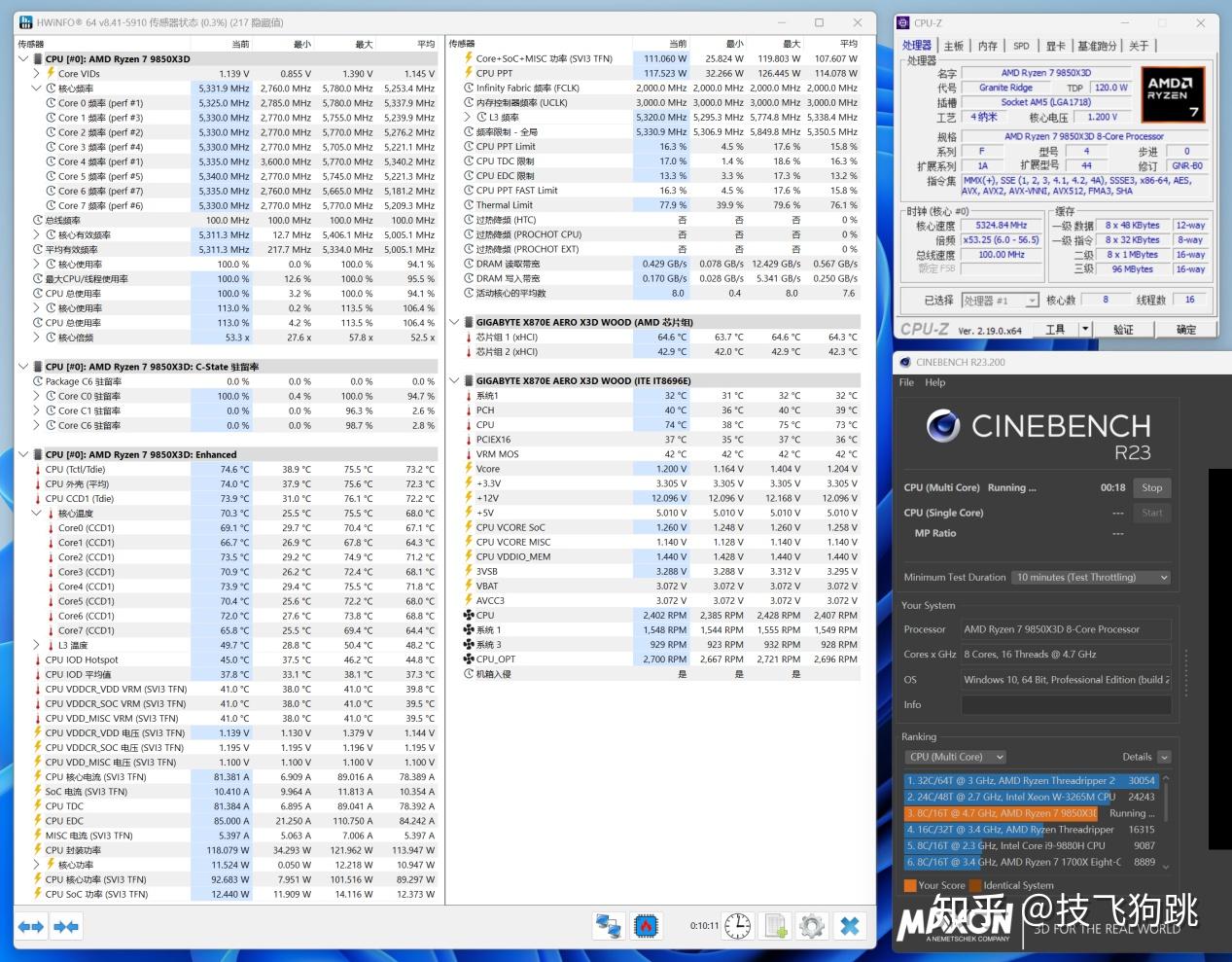Click Start for CPU Single Core test

click(x=1151, y=513)
